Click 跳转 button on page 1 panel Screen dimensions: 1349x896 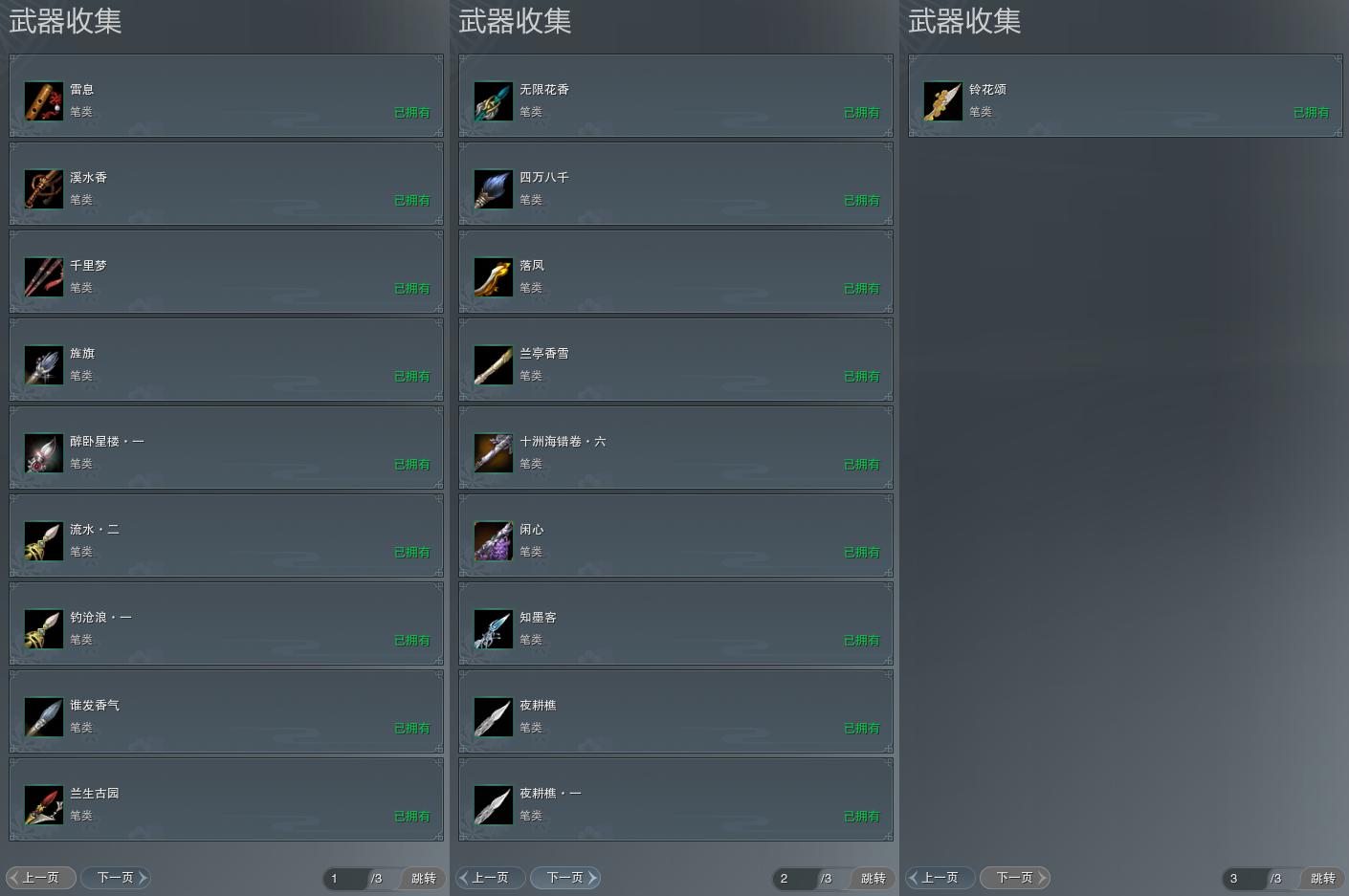423,878
